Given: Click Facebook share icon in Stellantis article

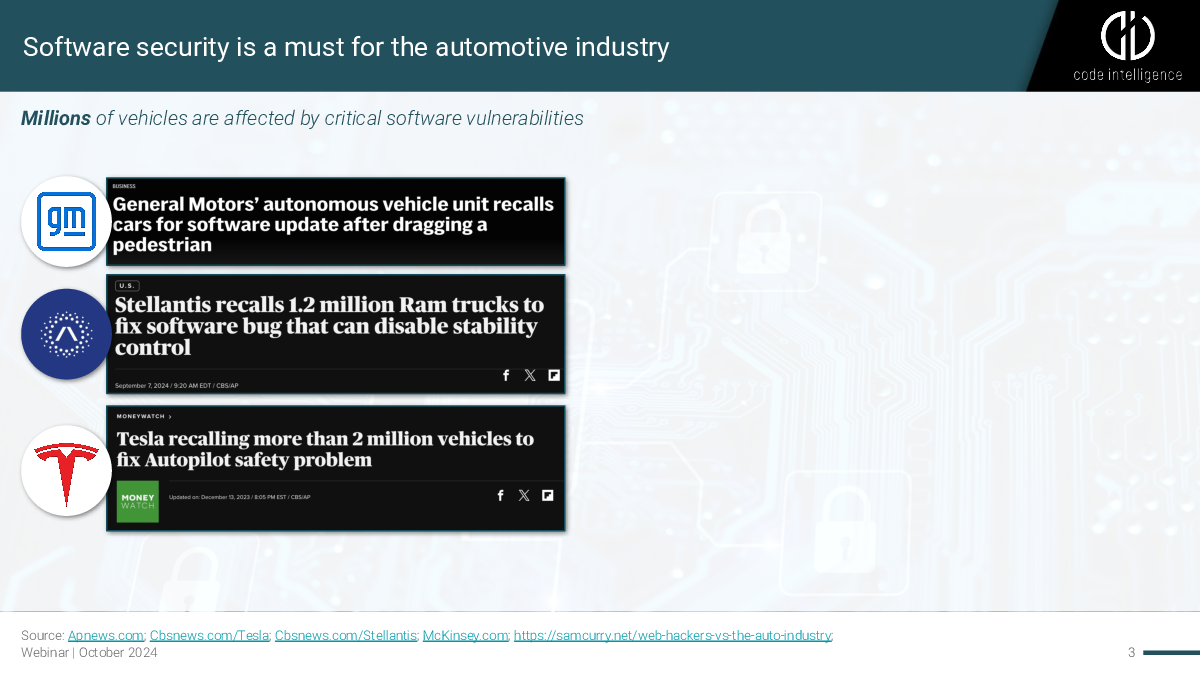Looking at the screenshot, I should coord(506,375).
